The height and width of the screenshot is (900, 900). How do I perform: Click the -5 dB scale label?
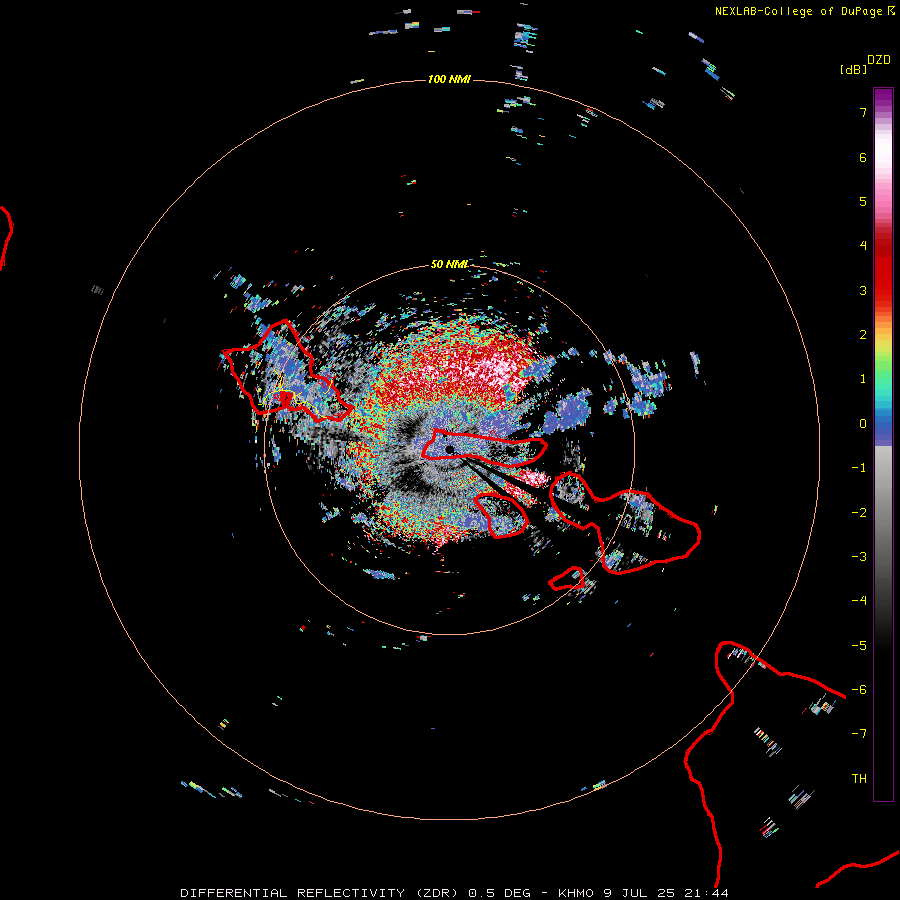pyautogui.click(x=859, y=646)
